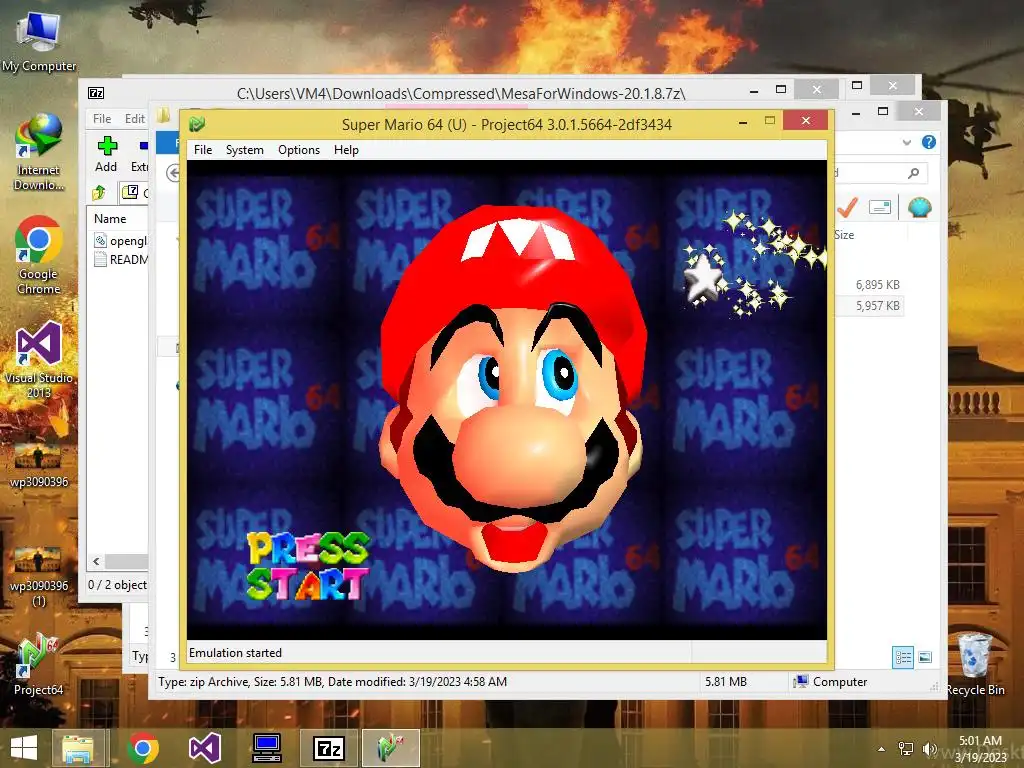Click the Windows Start button
Image resolution: width=1024 pixels, height=768 pixels.
pyautogui.click(x=24, y=748)
